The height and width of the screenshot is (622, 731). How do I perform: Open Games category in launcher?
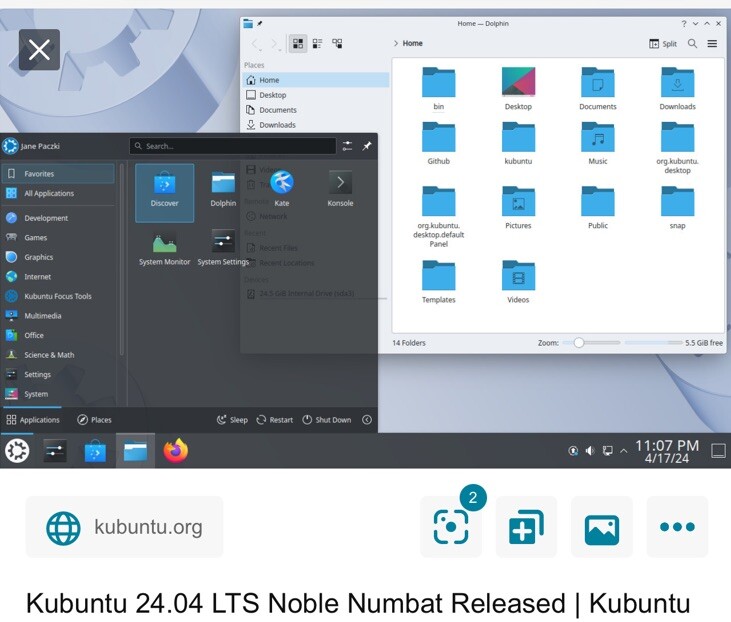pos(58,237)
